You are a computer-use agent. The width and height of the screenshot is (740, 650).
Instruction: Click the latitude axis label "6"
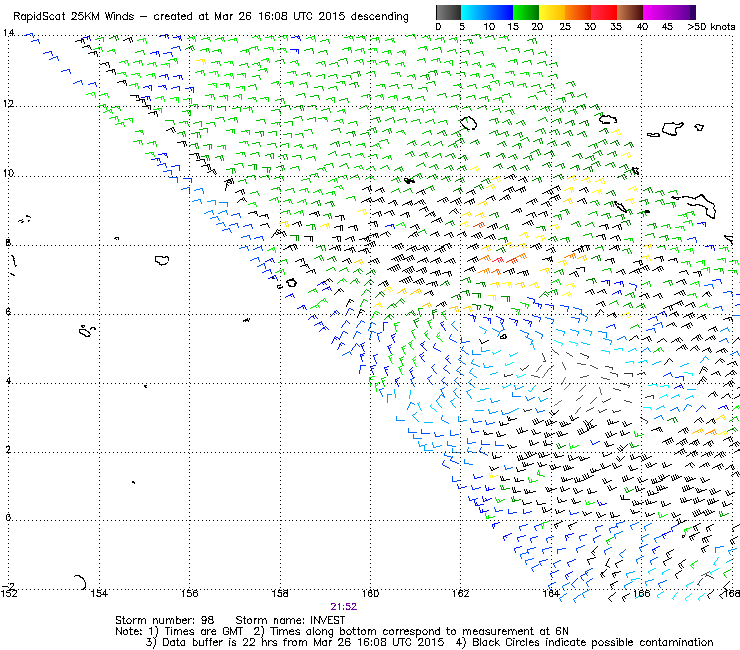point(8,312)
